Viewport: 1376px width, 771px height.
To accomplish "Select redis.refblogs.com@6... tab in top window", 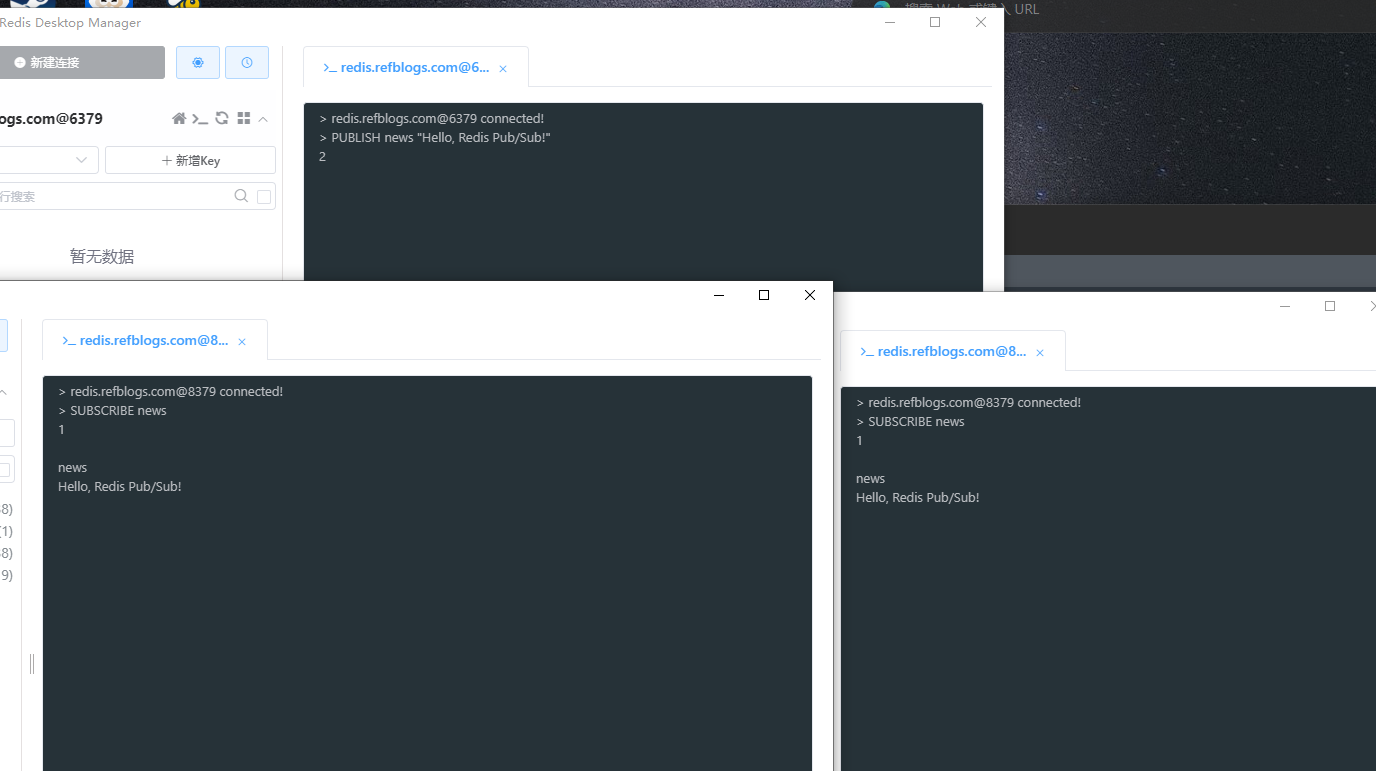I will click(x=406, y=68).
